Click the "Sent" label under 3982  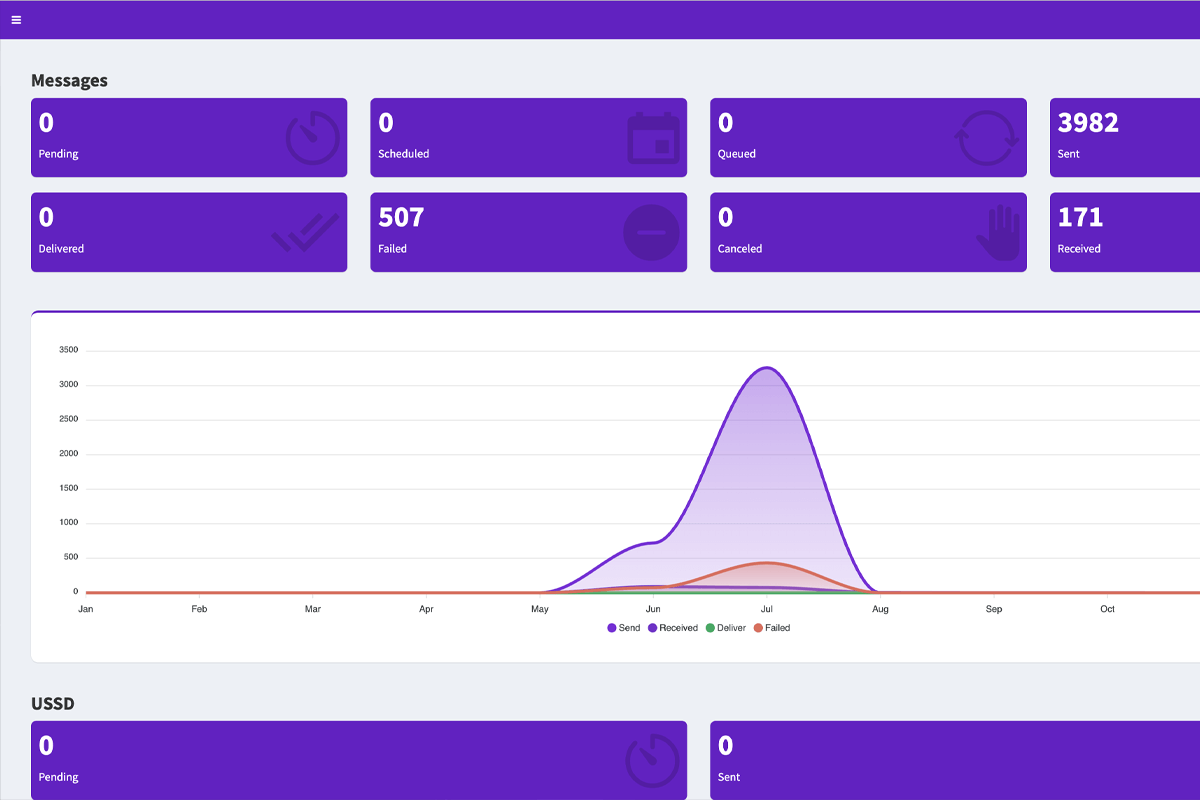point(1069,154)
